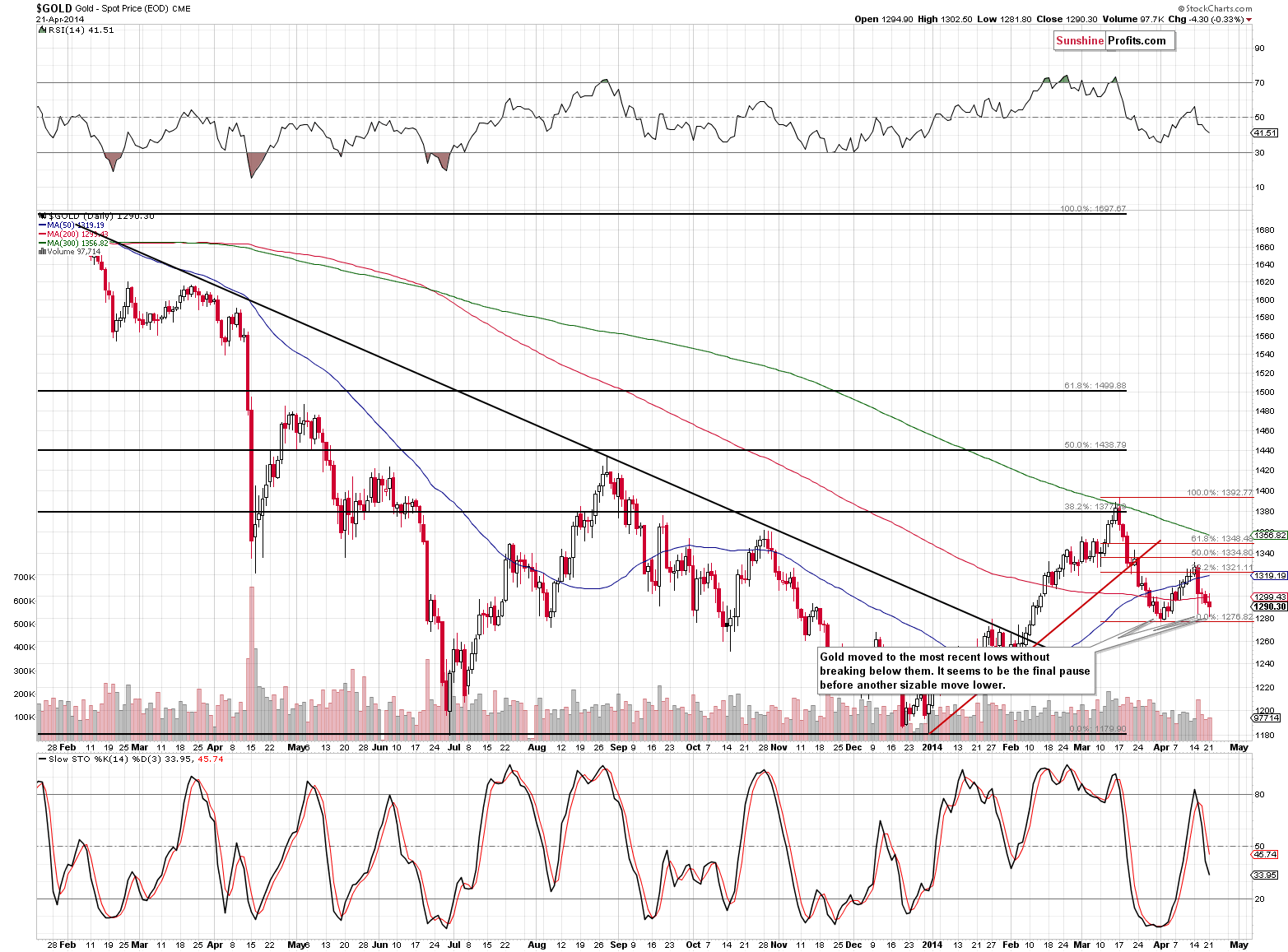1288x952 pixels.
Task: Click the red down arrow after Chg value
Action: click(x=1248, y=20)
